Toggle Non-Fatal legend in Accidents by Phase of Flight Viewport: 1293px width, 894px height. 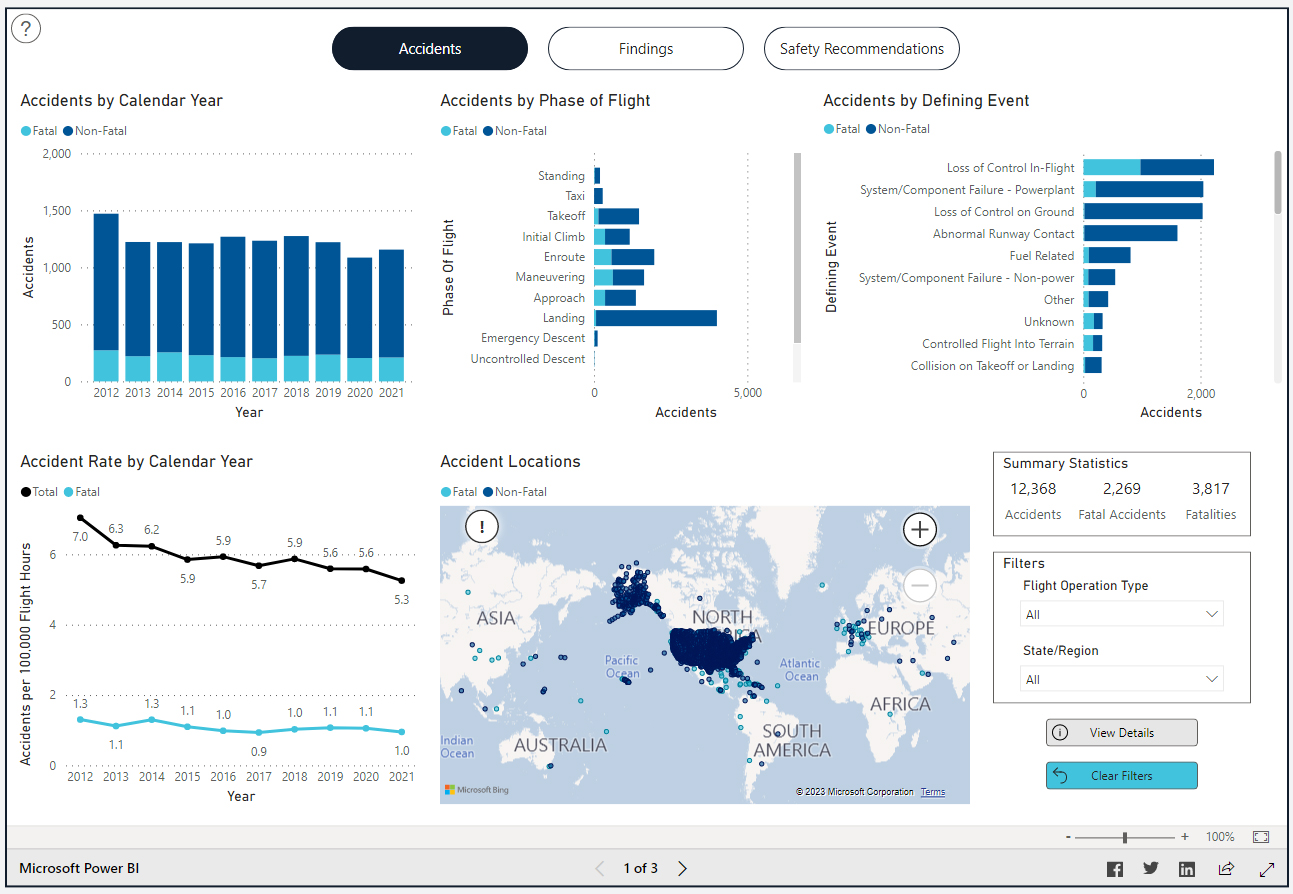515,131
